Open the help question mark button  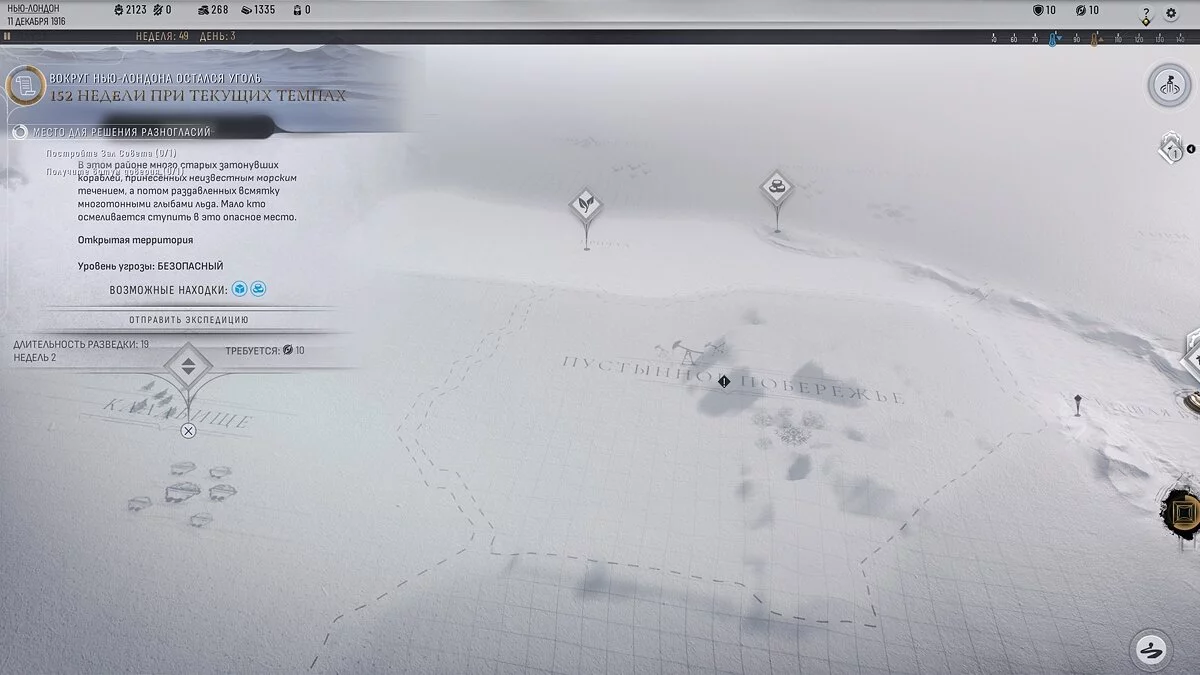(1146, 15)
